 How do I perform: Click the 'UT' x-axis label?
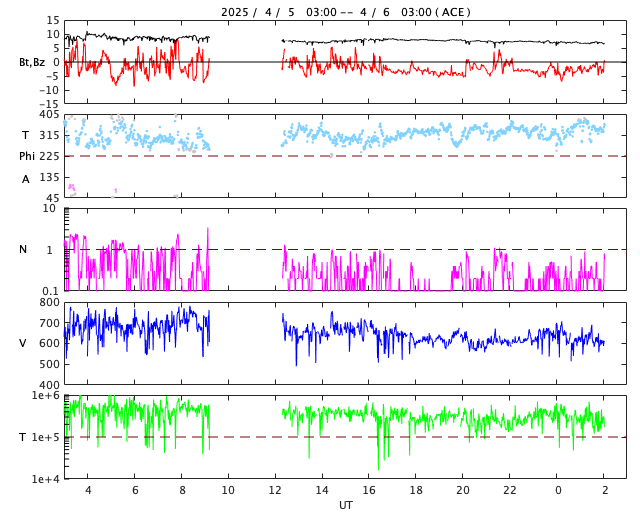click(x=346, y=505)
